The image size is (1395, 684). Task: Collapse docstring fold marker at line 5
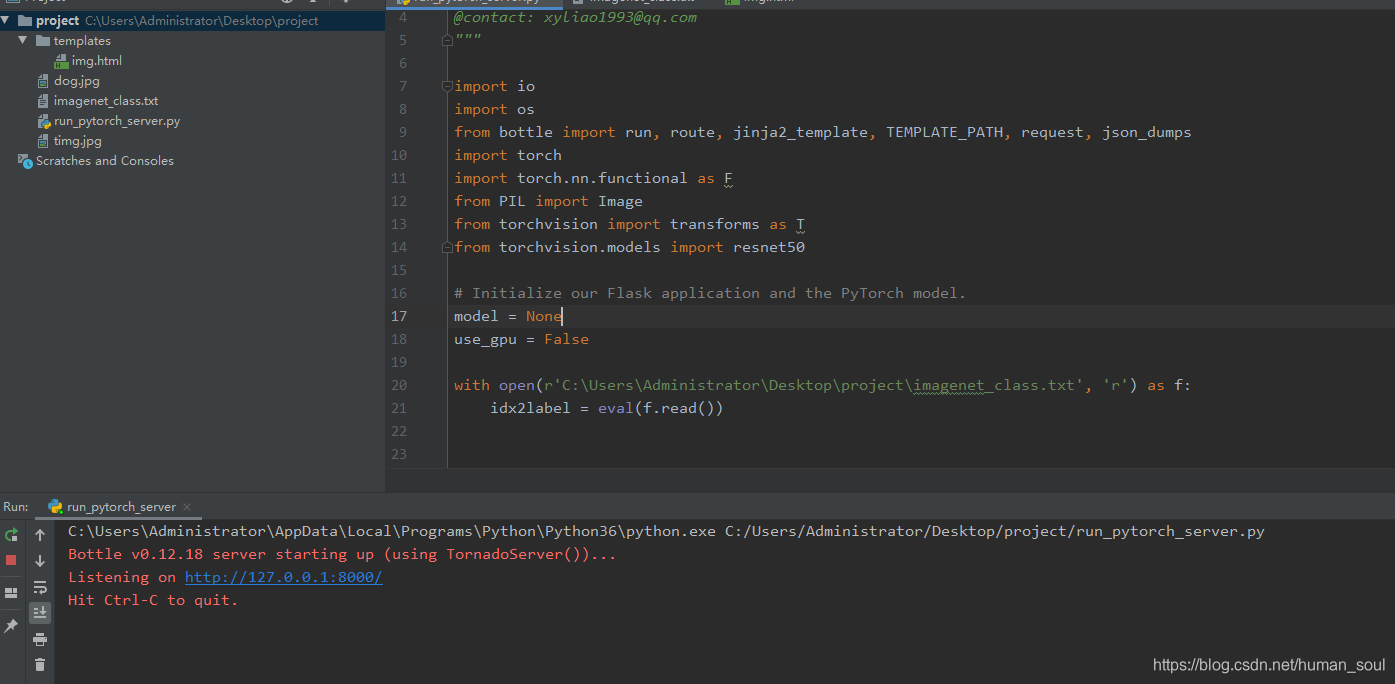click(x=447, y=40)
